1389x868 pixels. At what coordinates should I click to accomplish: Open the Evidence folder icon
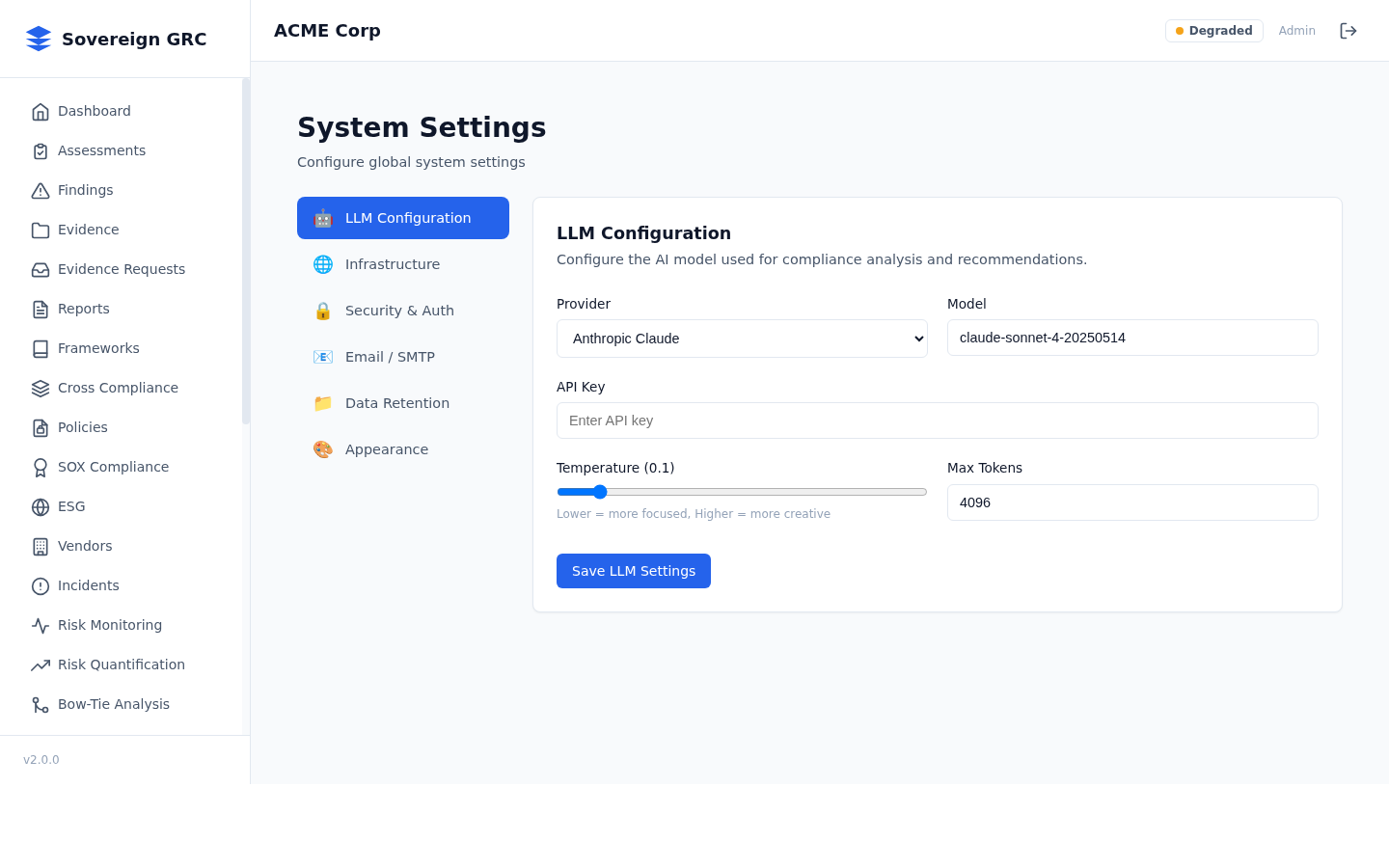coord(41,230)
